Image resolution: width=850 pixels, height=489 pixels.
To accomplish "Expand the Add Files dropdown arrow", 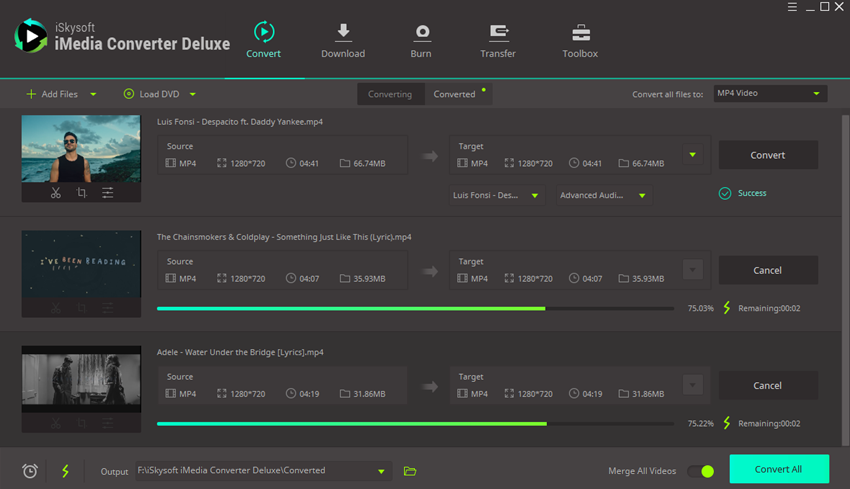I will point(93,94).
